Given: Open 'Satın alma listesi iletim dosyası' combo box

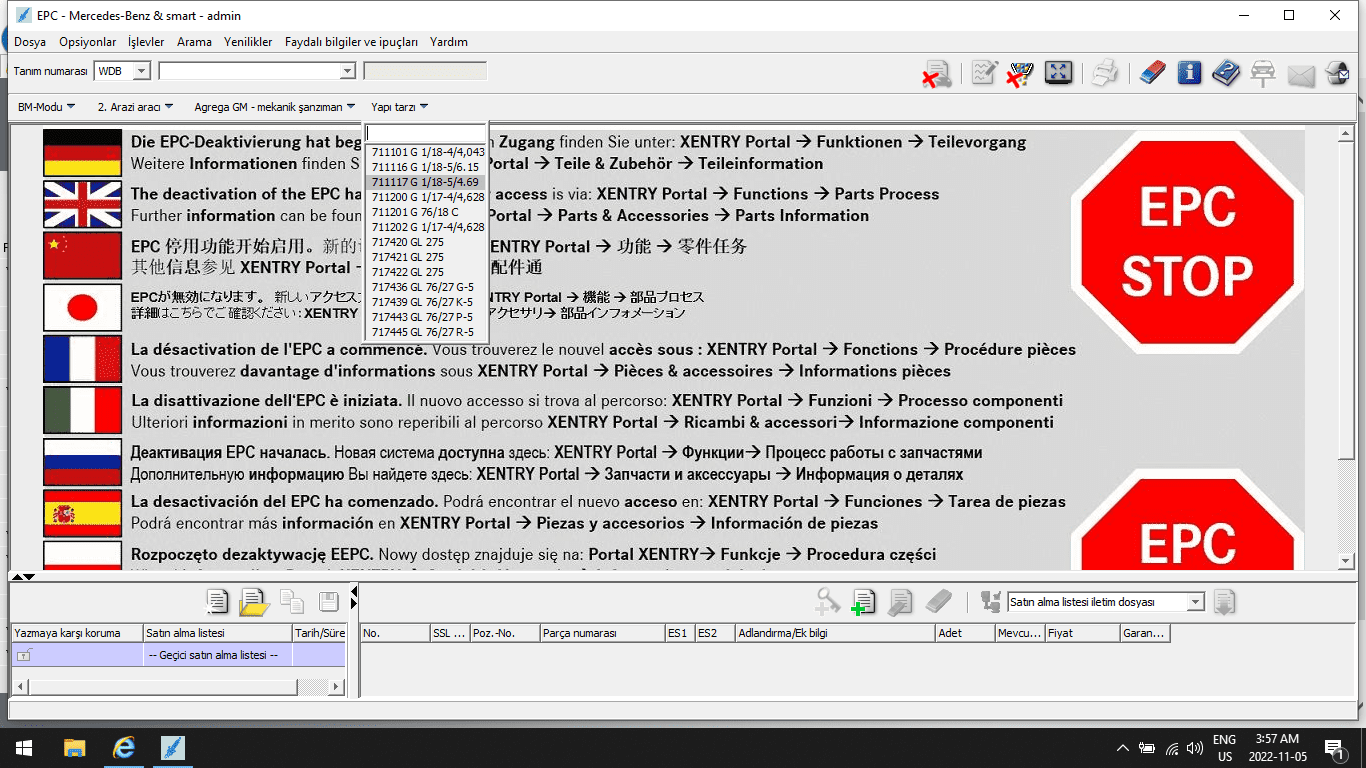Looking at the screenshot, I should point(1195,602).
